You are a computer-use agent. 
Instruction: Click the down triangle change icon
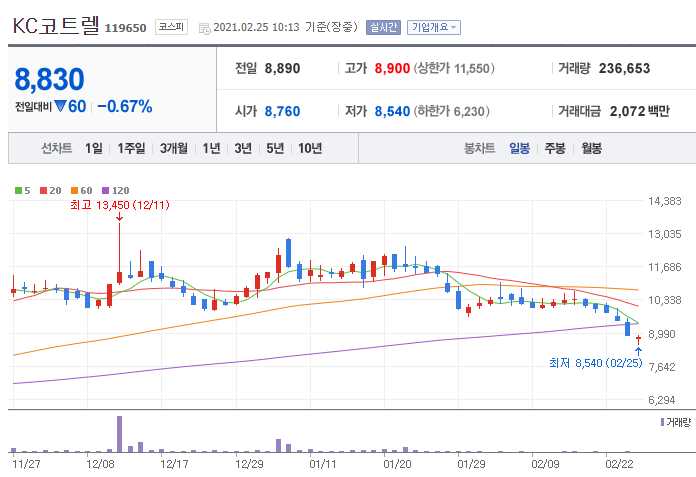61,106
